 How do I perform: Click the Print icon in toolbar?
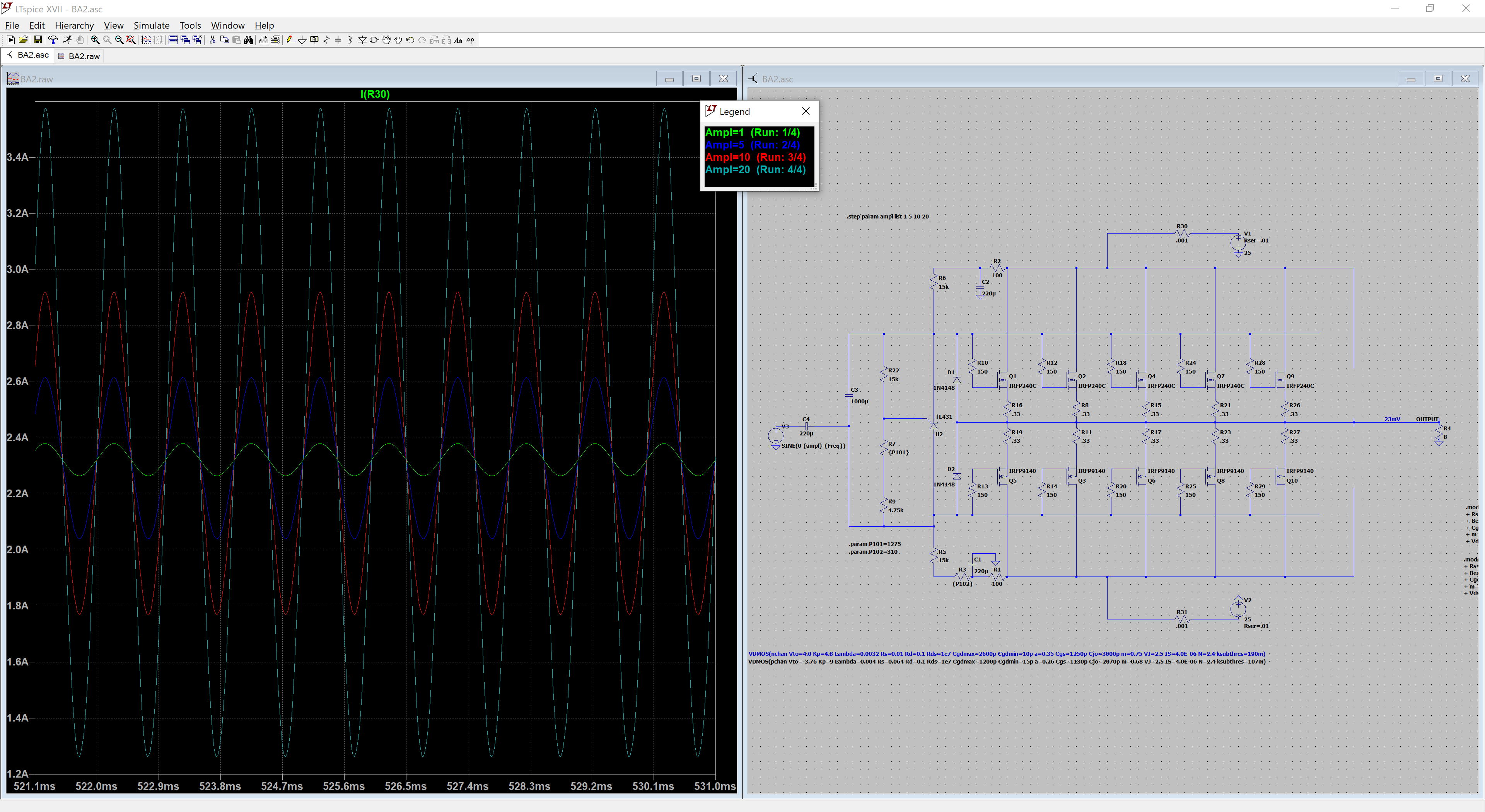pyautogui.click(x=263, y=40)
